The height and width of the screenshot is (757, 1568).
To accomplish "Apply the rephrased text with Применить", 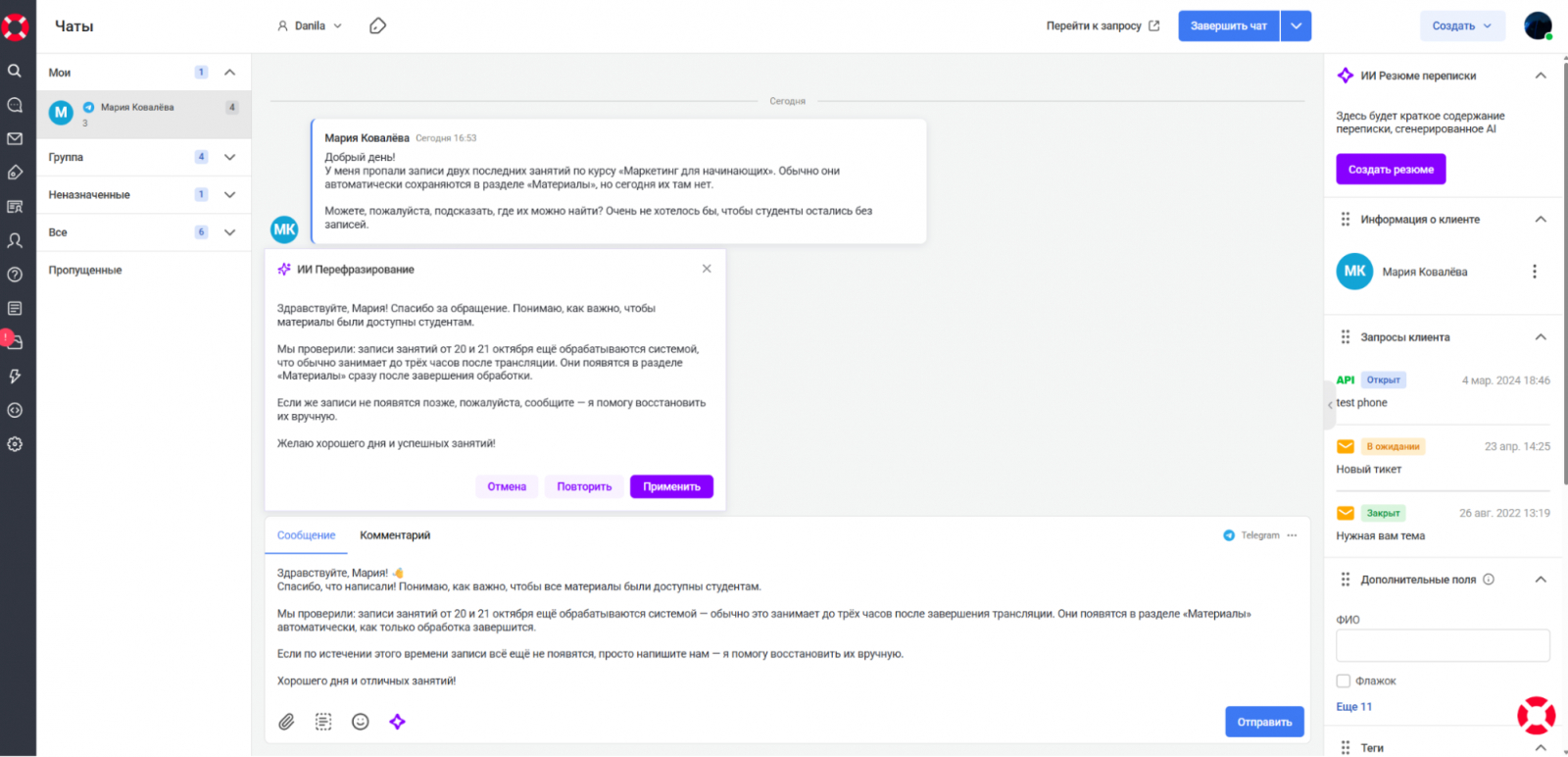I will point(671,486).
